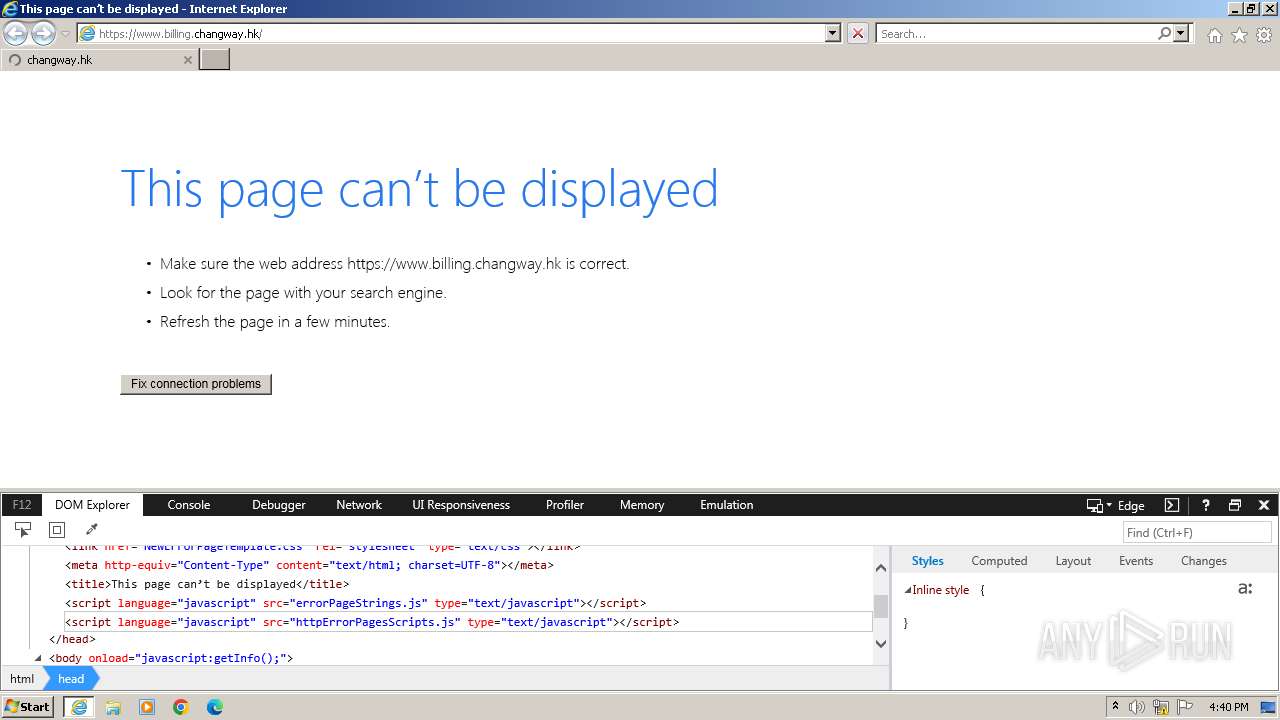Click the html breadcrumb
Image resolution: width=1280 pixels, height=720 pixels.
point(22,679)
